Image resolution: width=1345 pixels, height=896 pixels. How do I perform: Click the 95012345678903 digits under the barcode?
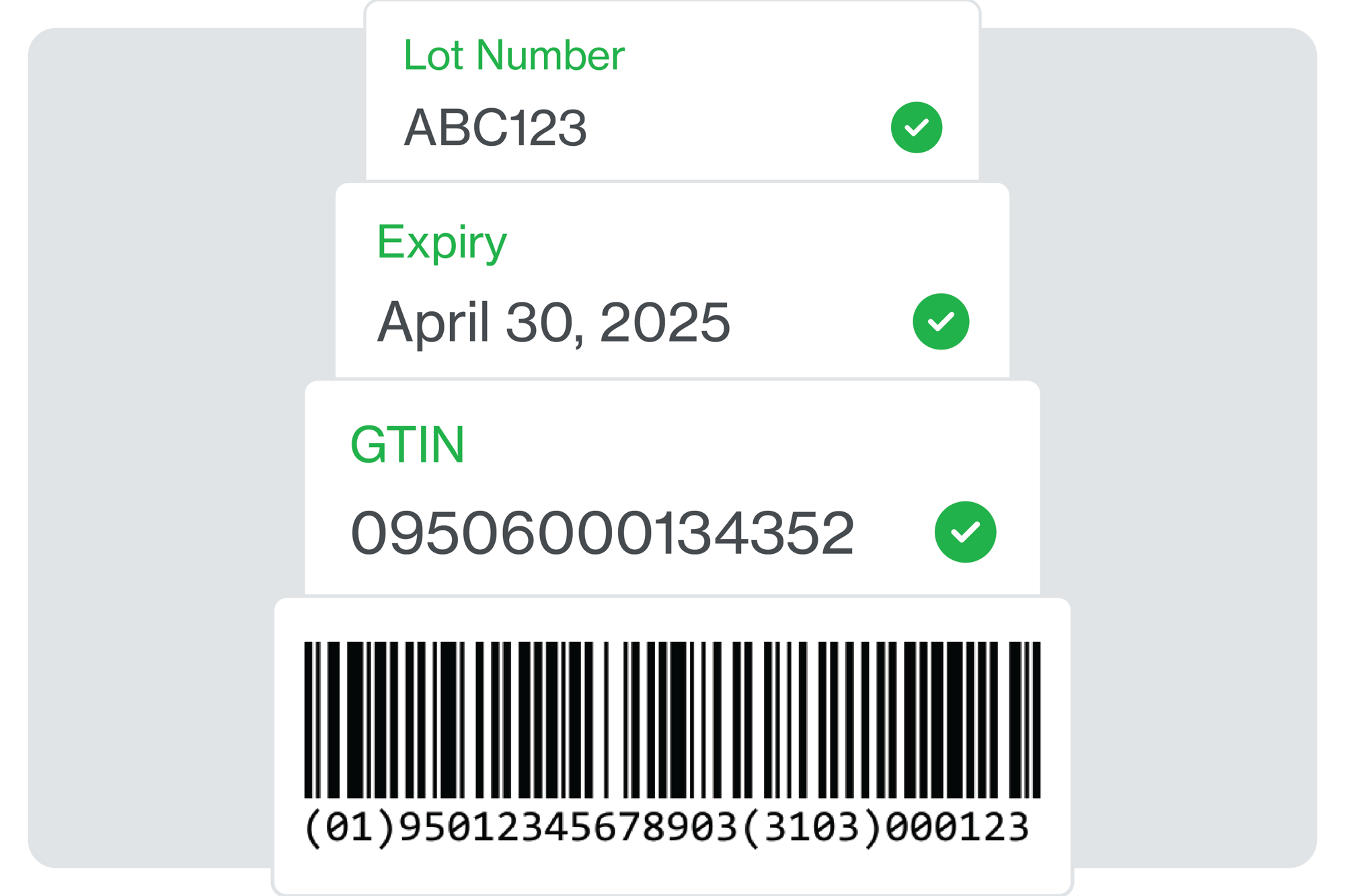click(568, 827)
